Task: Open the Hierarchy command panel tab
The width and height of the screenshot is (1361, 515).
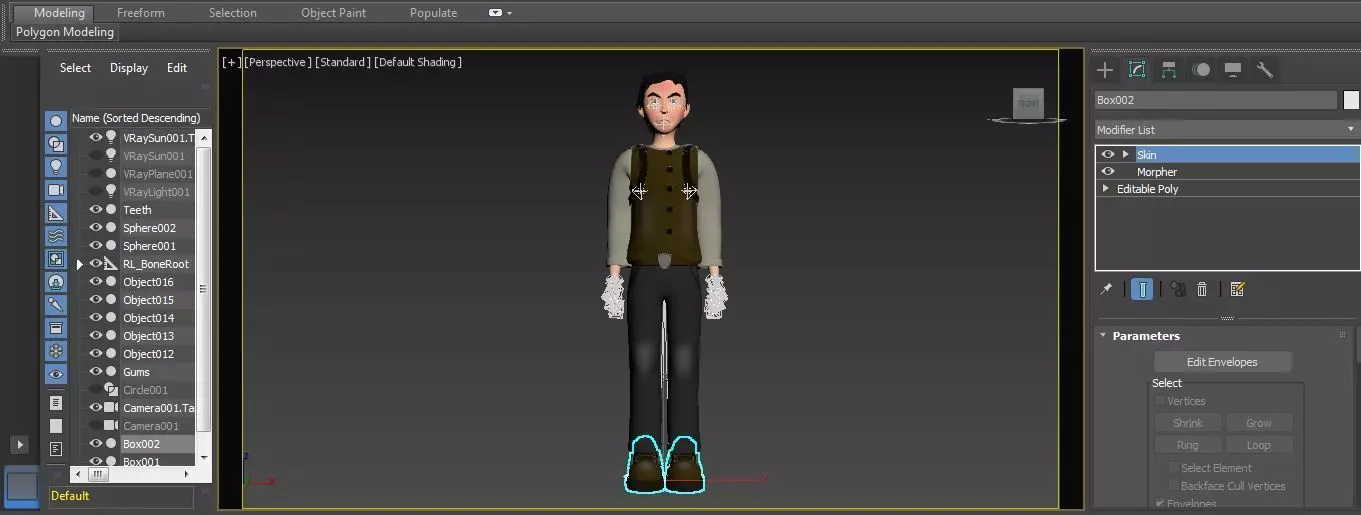Action: click(x=1169, y=69)
